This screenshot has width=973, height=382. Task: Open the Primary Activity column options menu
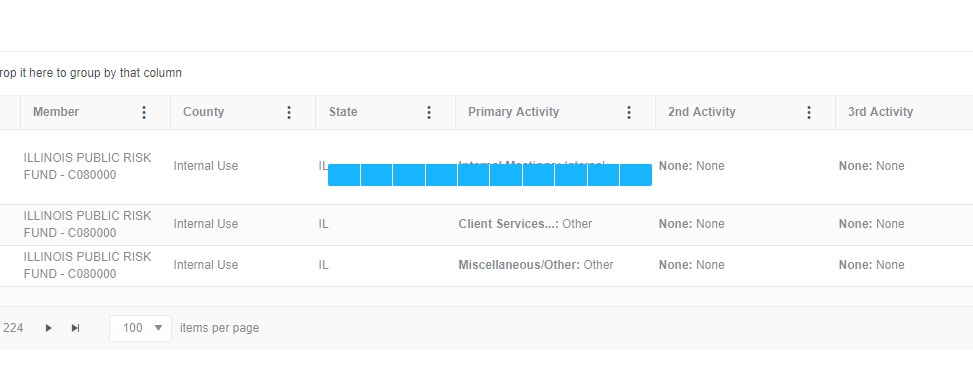click(x=629, y=112)
